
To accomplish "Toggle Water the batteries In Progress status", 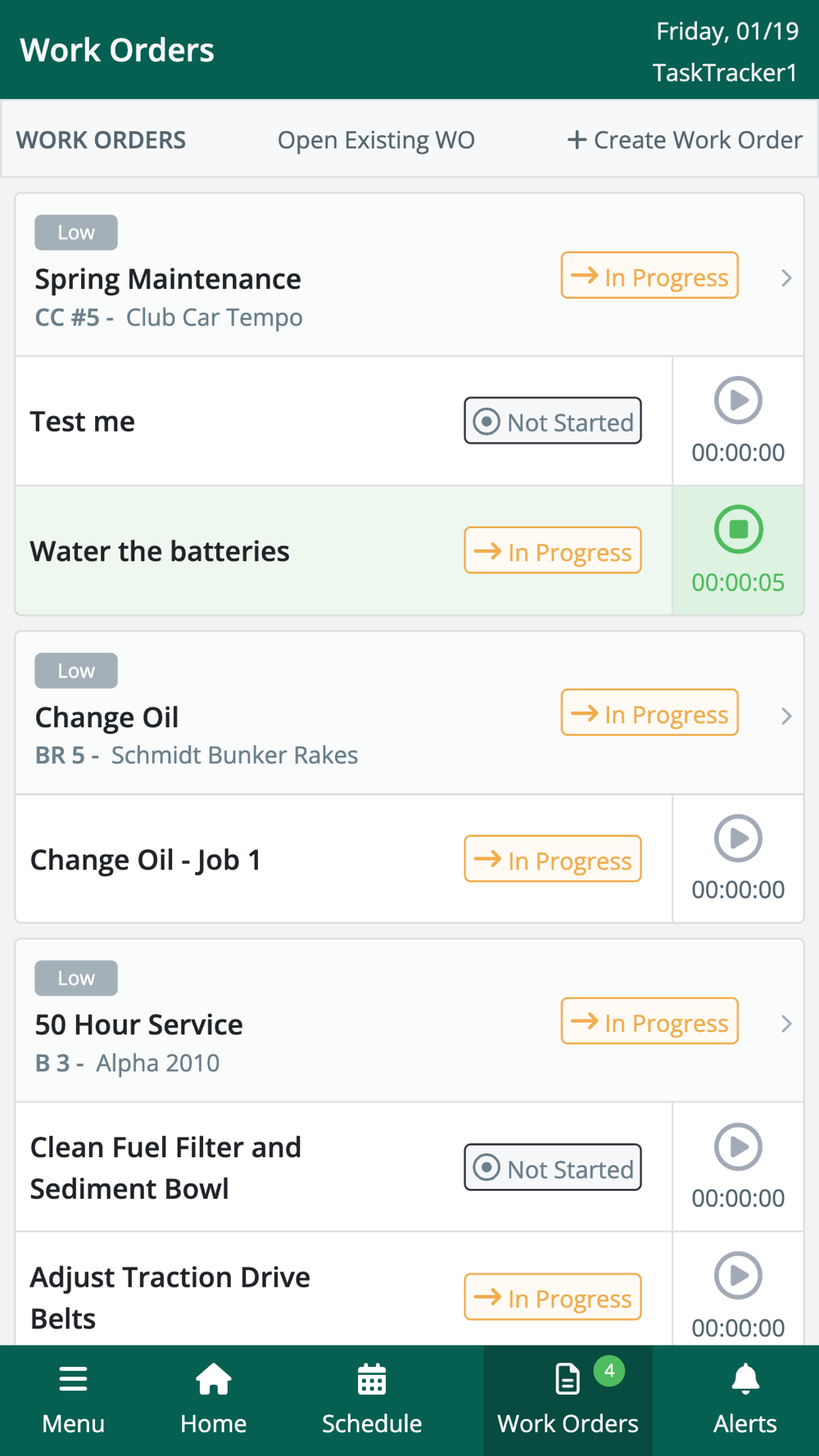I will (553, 551).
